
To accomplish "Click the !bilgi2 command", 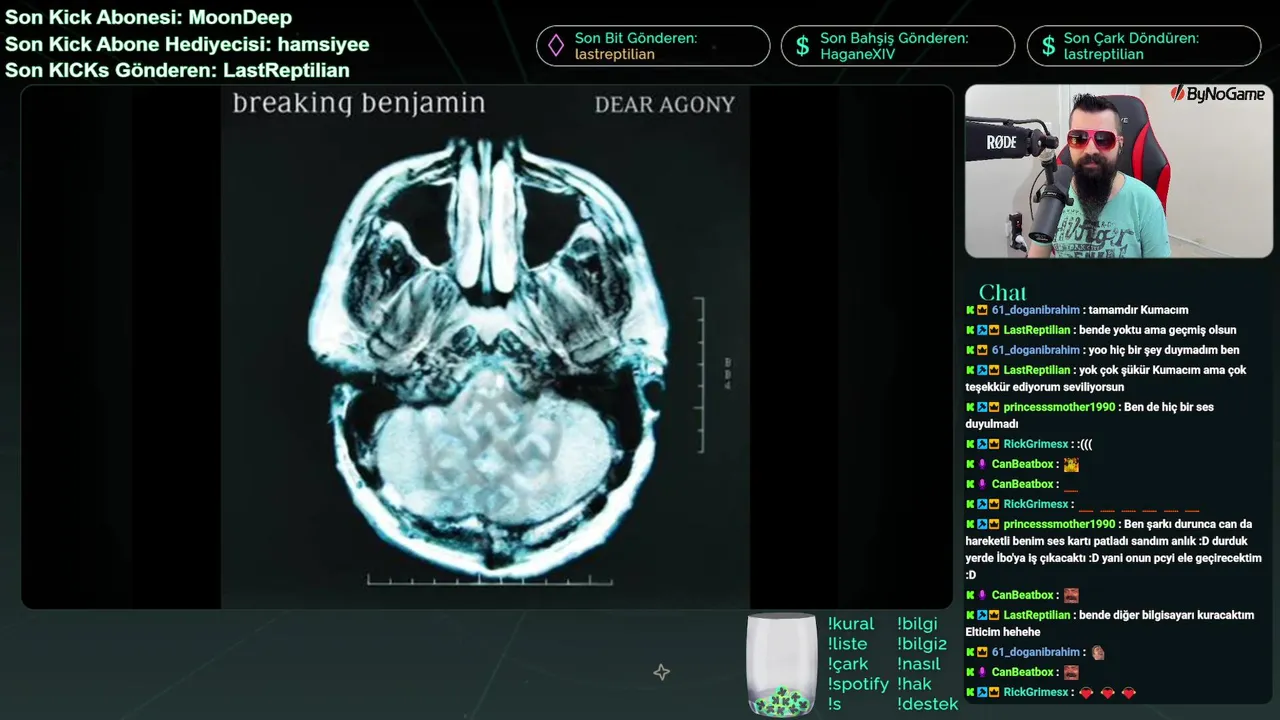I will [922, 644].
